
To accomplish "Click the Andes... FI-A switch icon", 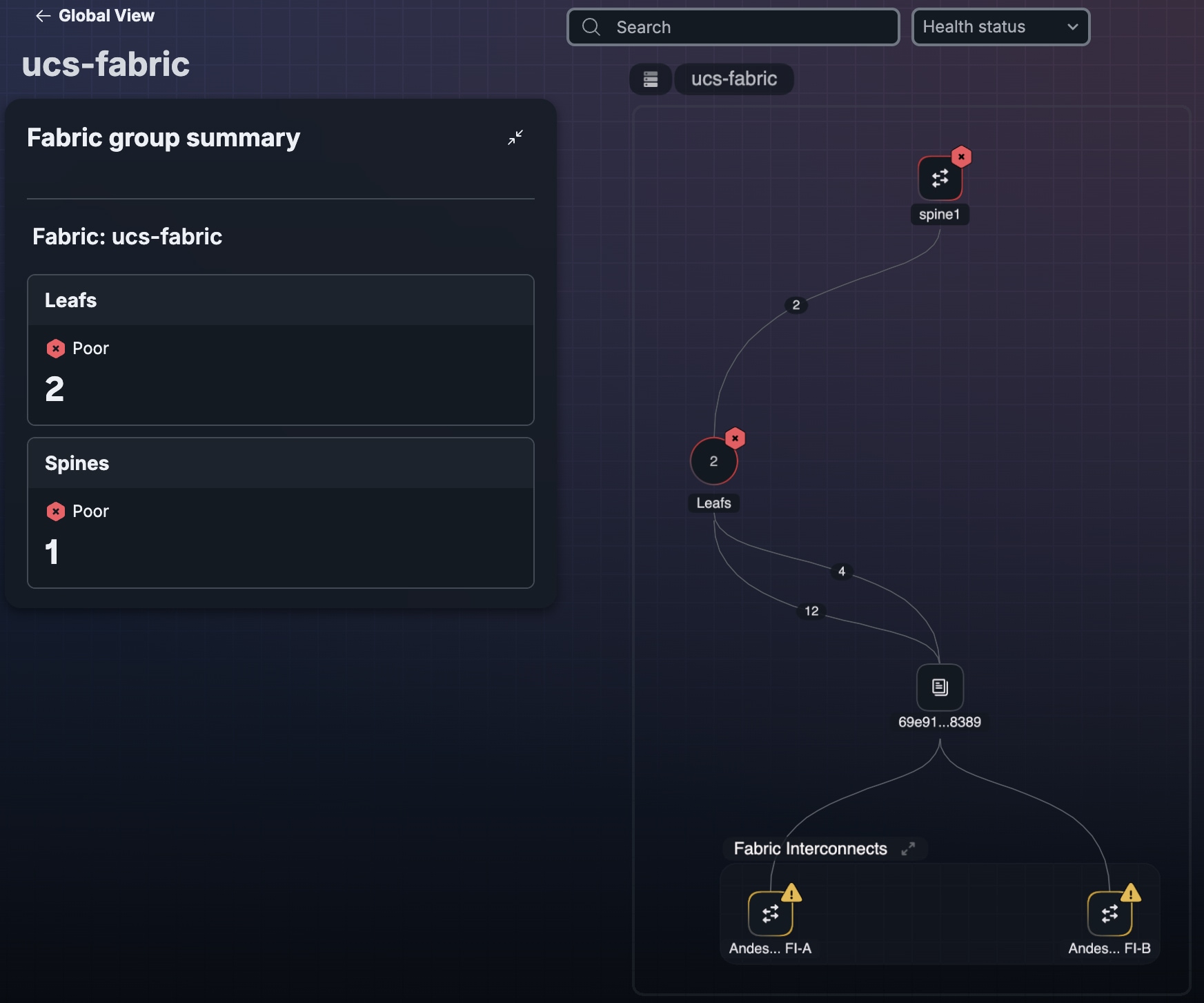I will [x=770, y=913].
